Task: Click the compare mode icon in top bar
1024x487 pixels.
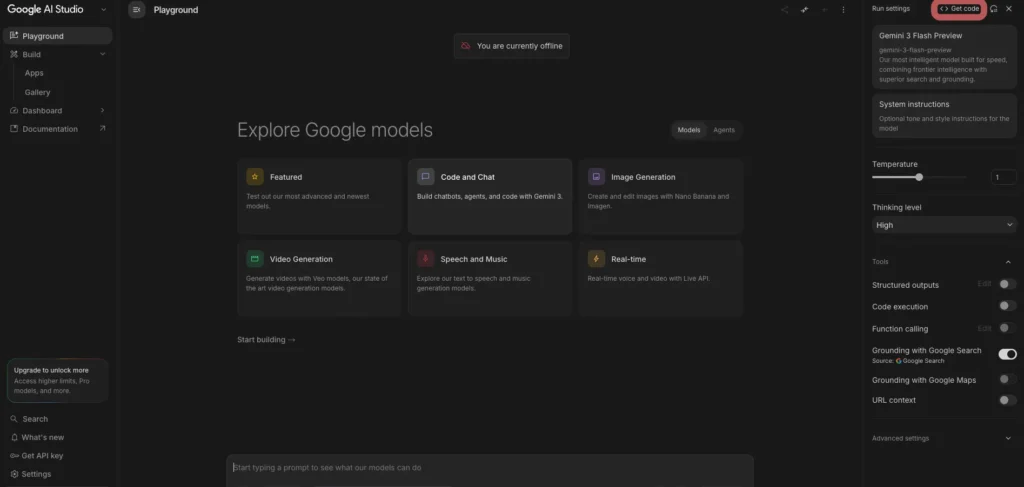Action: 805,10
